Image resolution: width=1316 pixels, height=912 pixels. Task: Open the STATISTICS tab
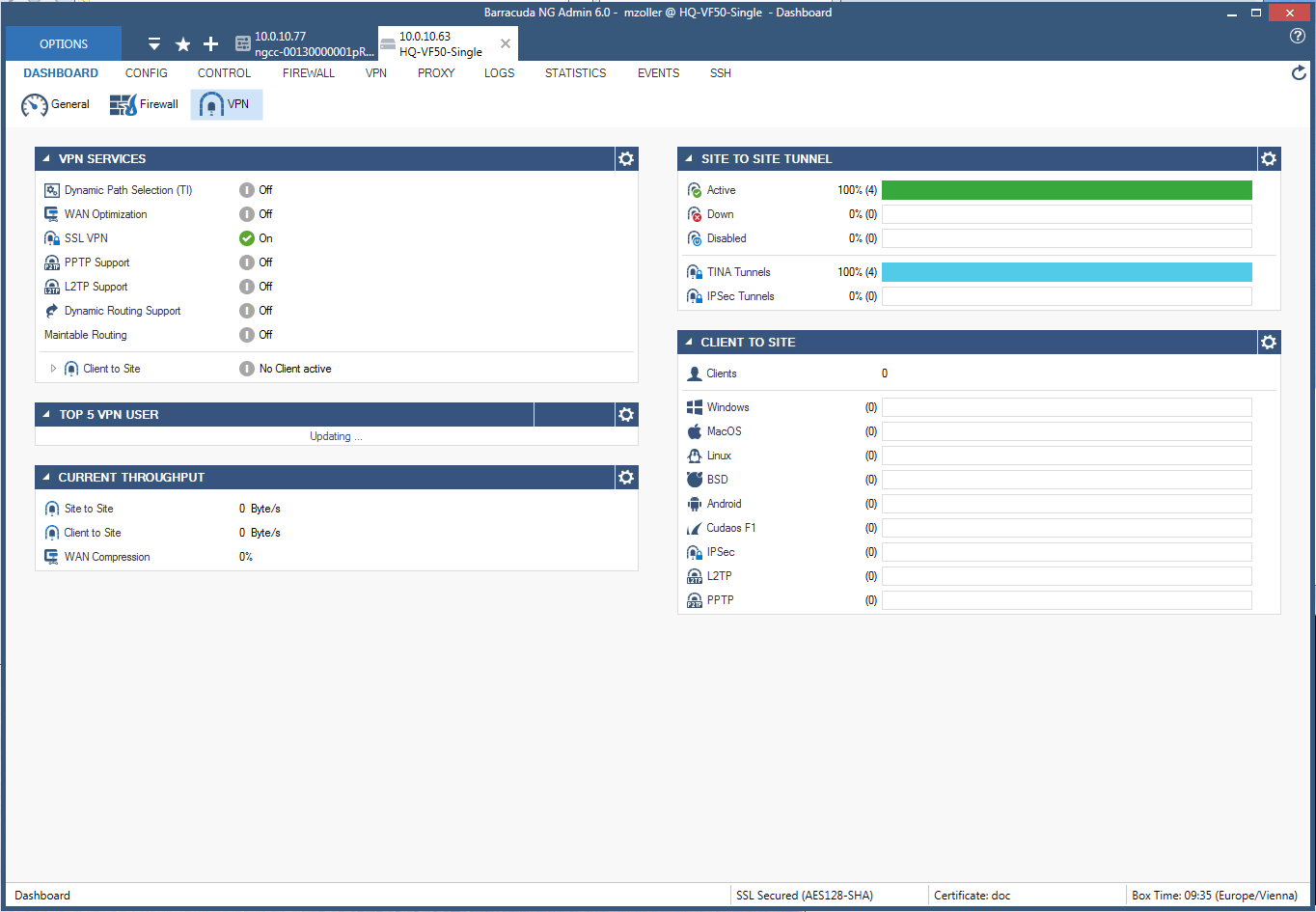[x=576, y=73]
